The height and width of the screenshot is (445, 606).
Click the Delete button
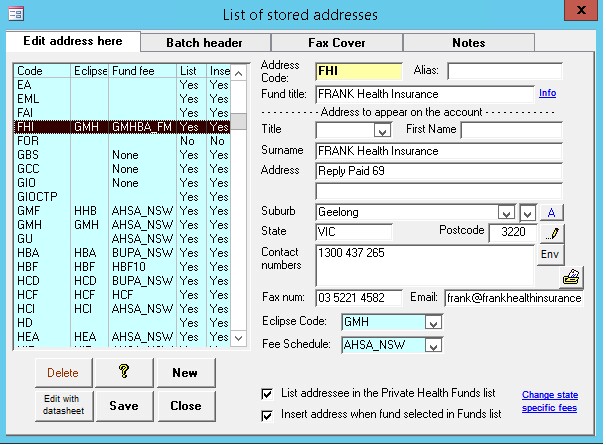pyautogui.click(x=63, y=373)
